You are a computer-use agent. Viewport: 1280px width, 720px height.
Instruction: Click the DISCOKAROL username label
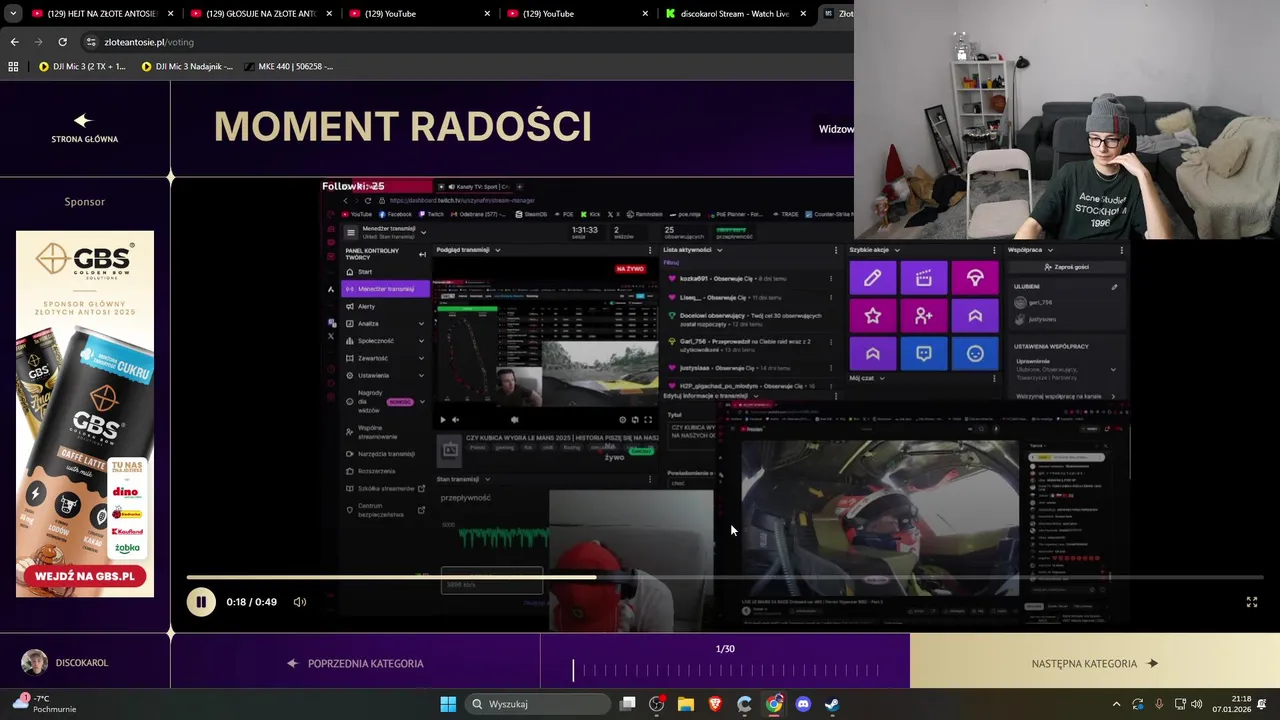[x=82, y=663]
